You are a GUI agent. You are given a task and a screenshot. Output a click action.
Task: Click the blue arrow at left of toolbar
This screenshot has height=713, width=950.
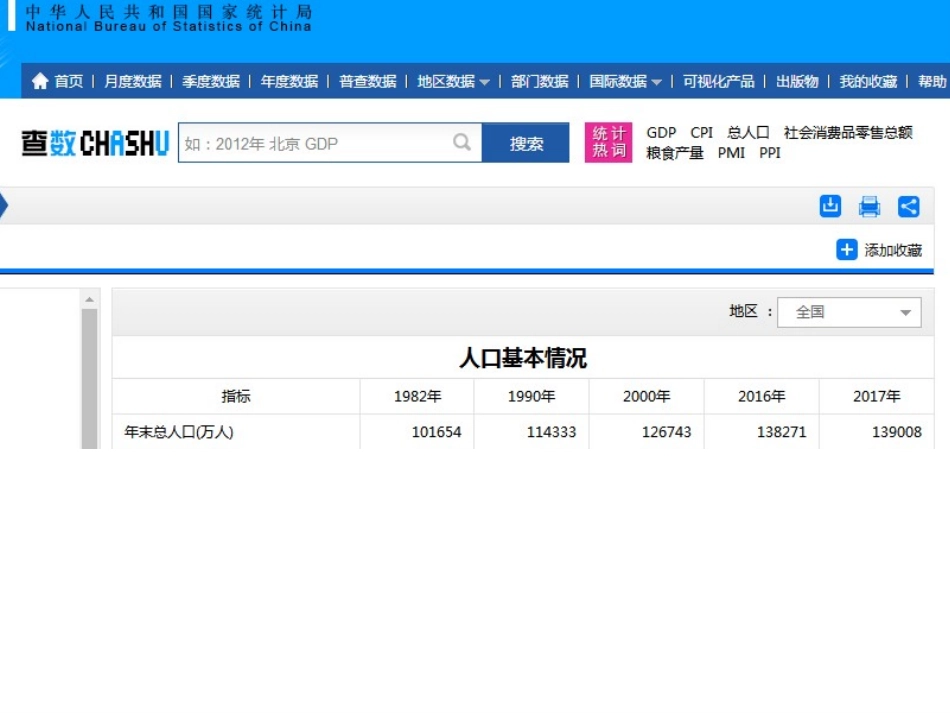(4, 206)
